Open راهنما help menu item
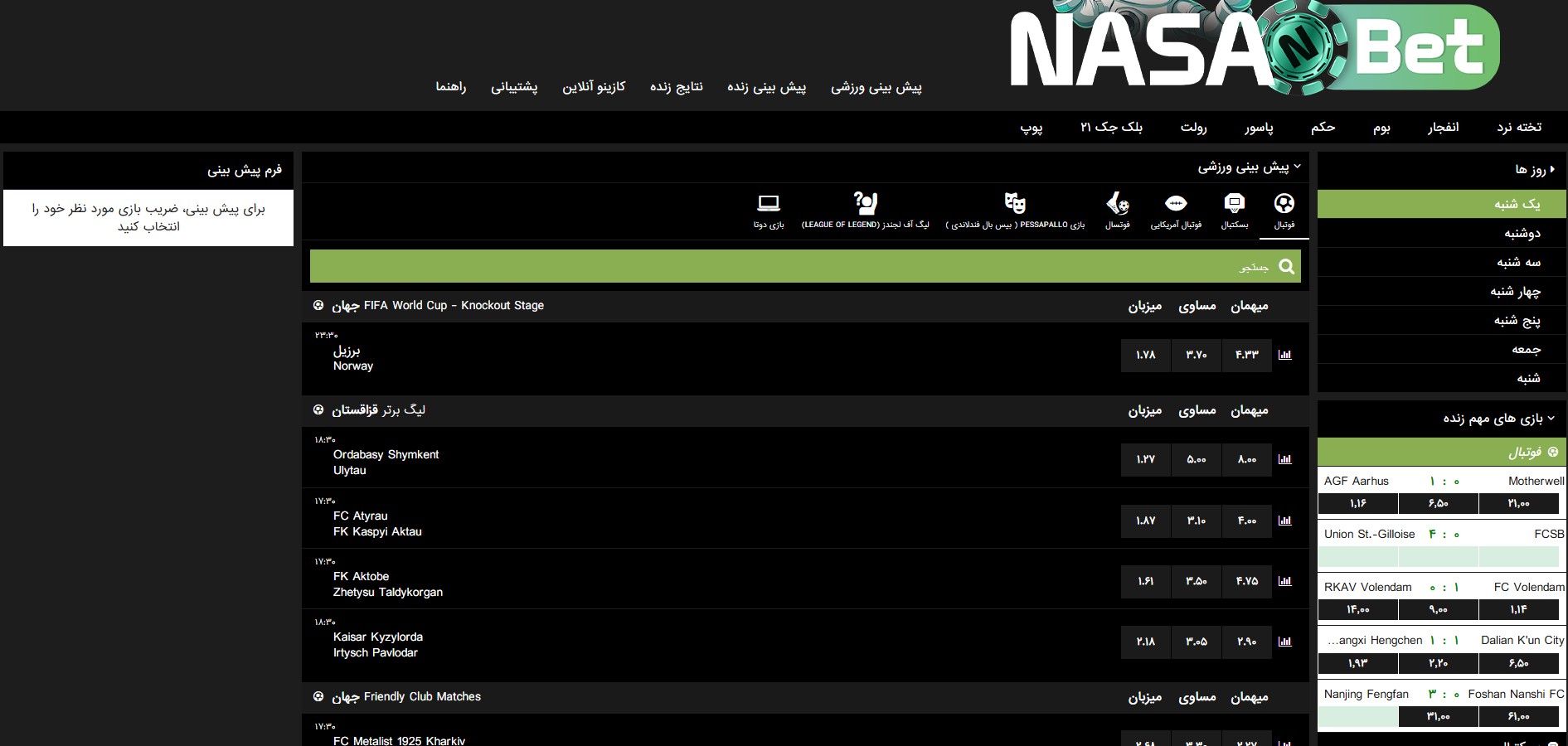1568x746 pixels. tap(451, 87)
